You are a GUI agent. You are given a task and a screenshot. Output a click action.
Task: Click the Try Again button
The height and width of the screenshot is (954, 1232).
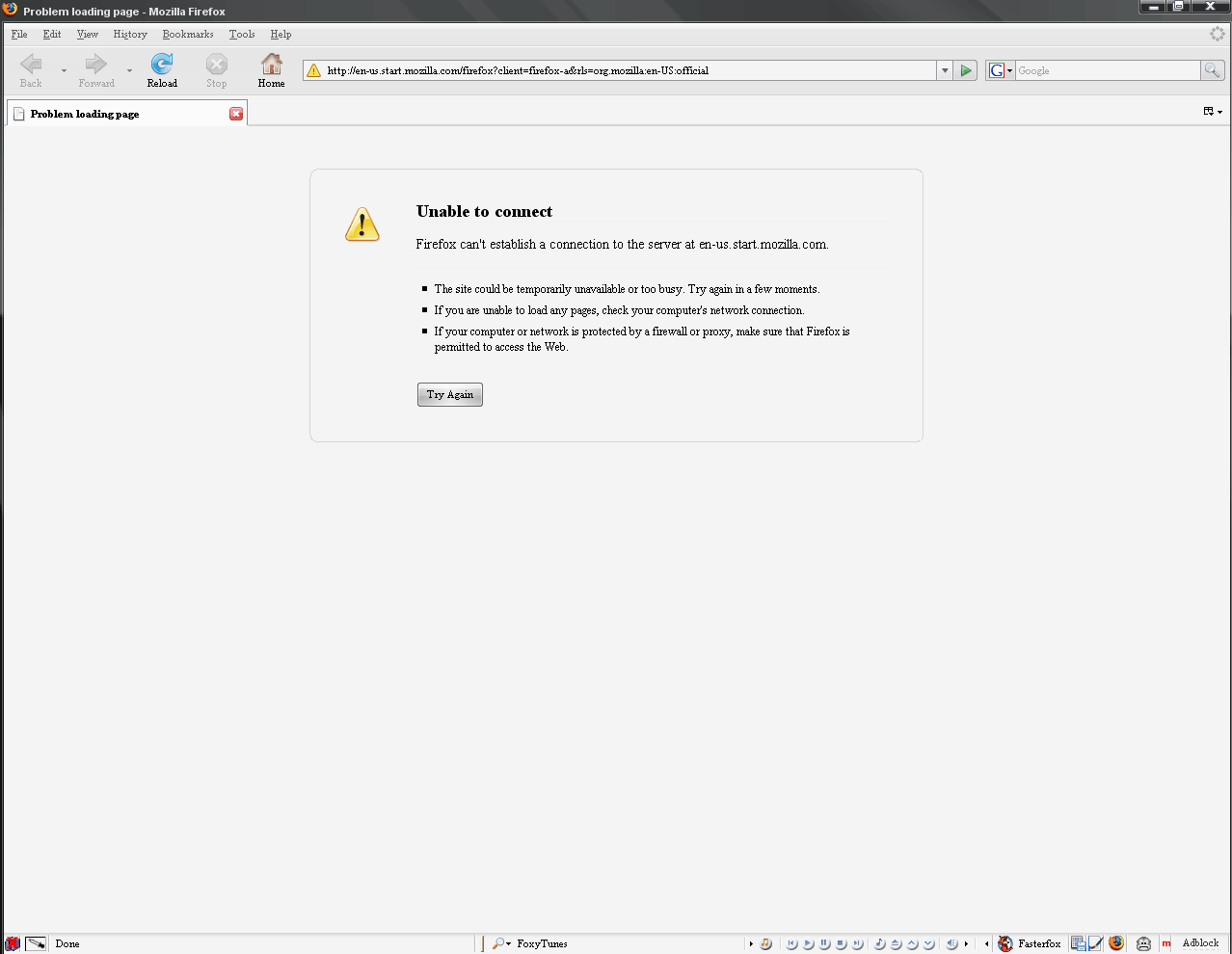coord(449,394)
